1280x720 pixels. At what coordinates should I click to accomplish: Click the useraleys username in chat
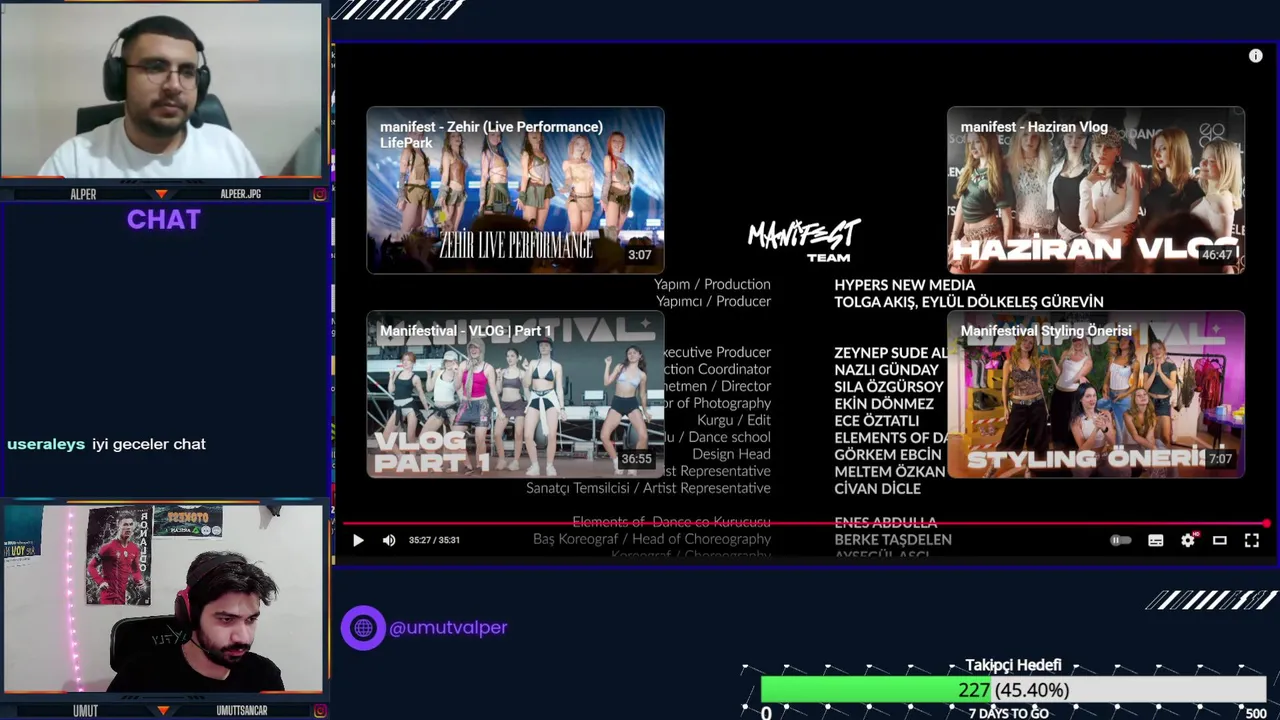click(46, 444)
